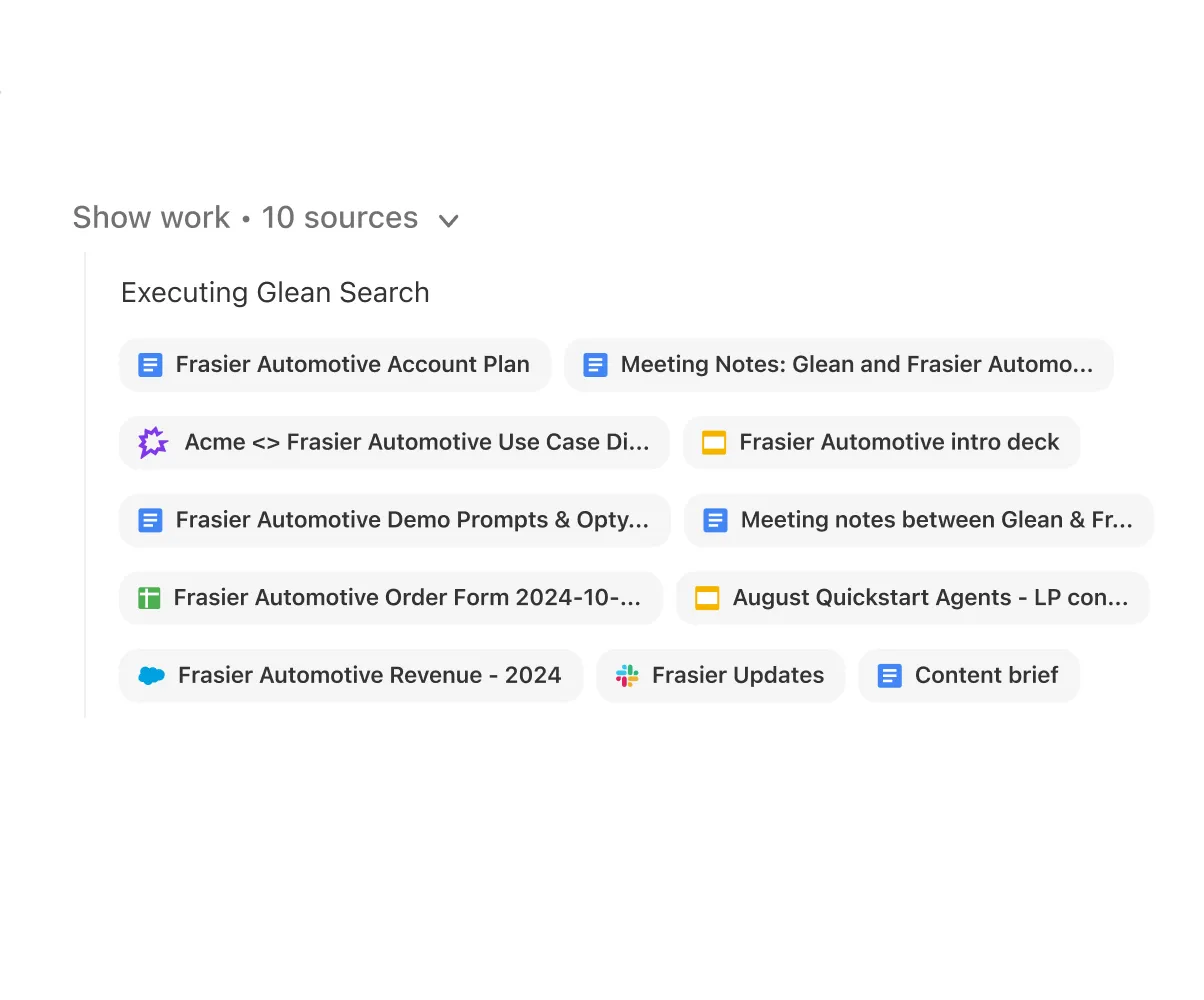Click the Docs icon on Frasier Automotive Demo Prompts chip

tap(150, 520)
